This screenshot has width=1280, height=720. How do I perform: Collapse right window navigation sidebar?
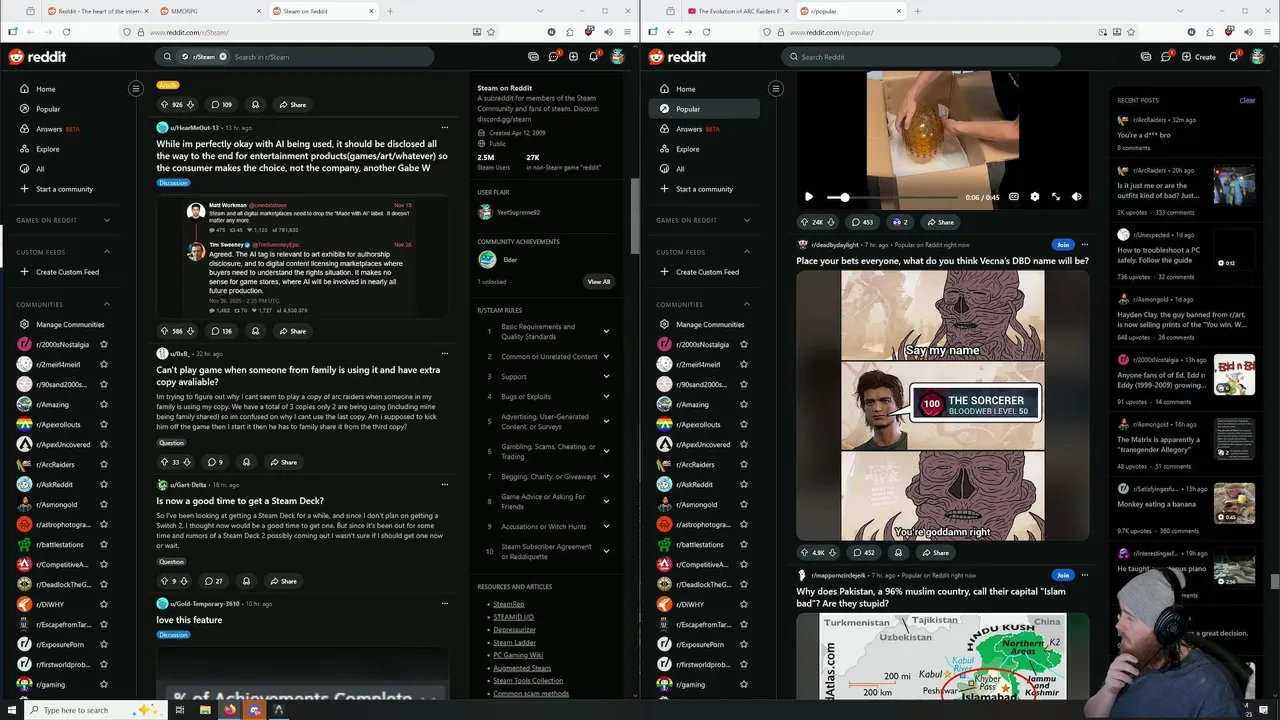775,88
